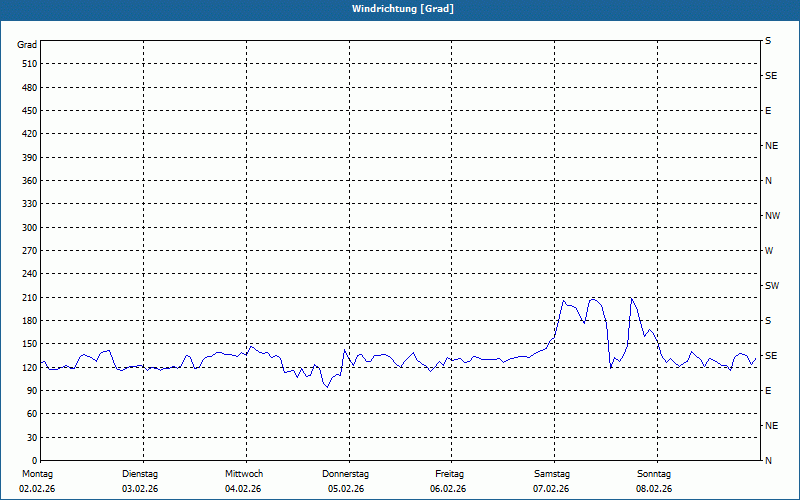Click the Freitag day label
This screenshot has width=800, height=500.
pyautogui.click(x=449, y=474)
